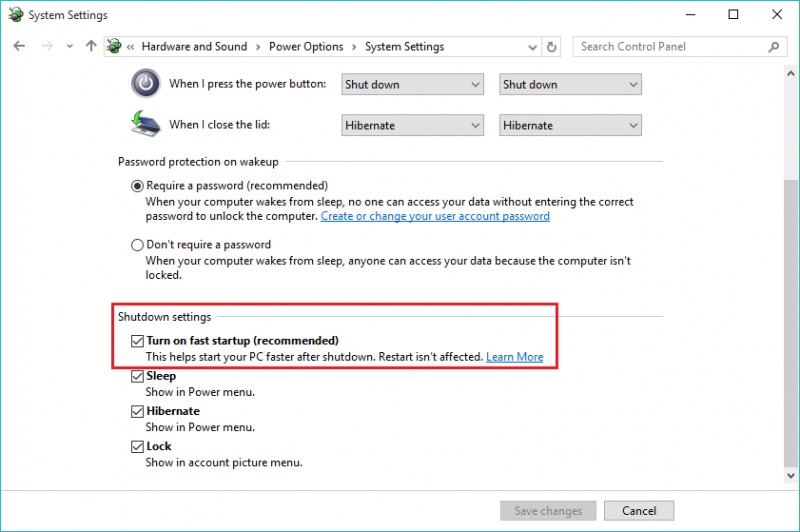Click the Back navigation arrow

click(x=19, y=46)
